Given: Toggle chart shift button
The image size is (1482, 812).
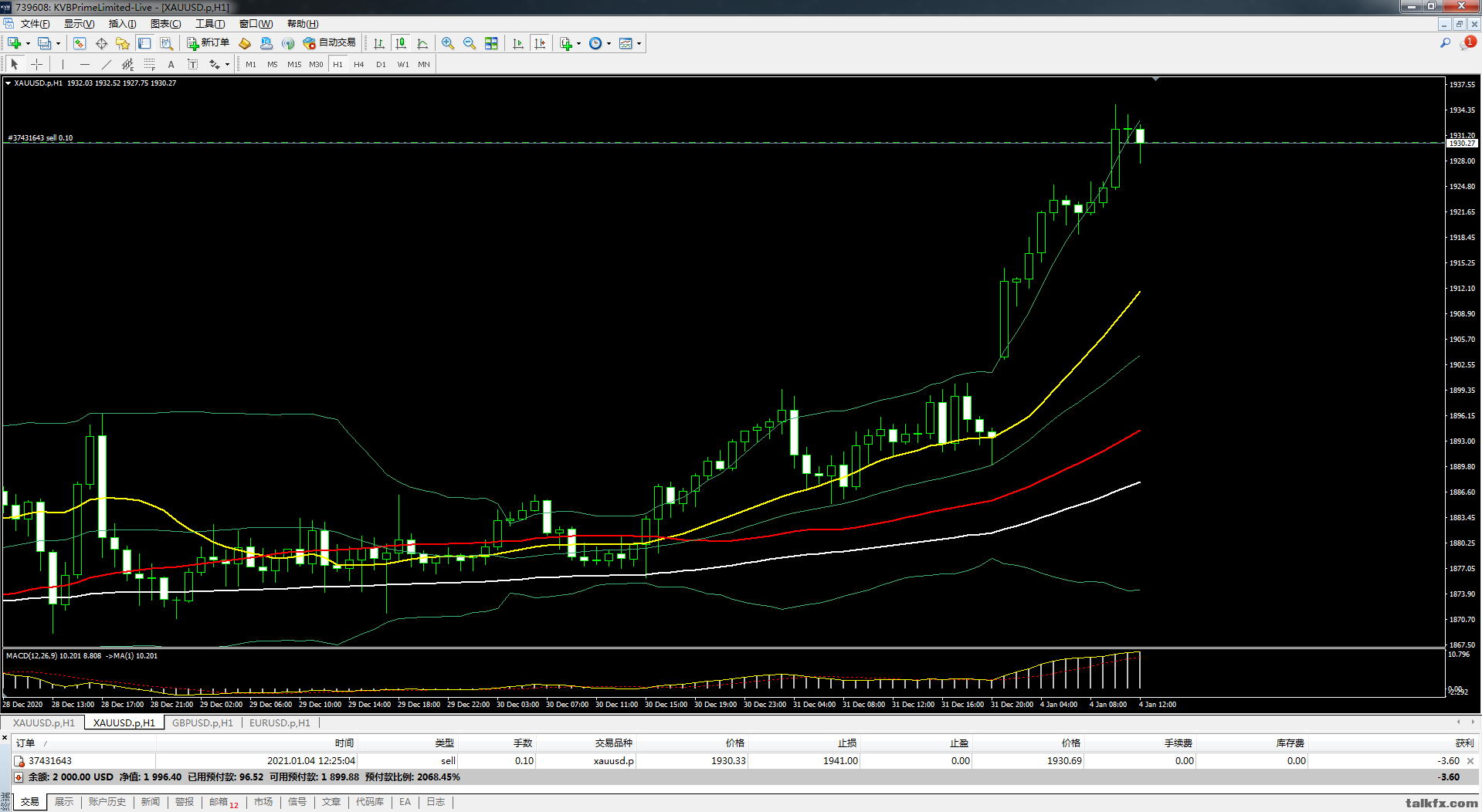Looking at the screenshot, I should point(540,43).
